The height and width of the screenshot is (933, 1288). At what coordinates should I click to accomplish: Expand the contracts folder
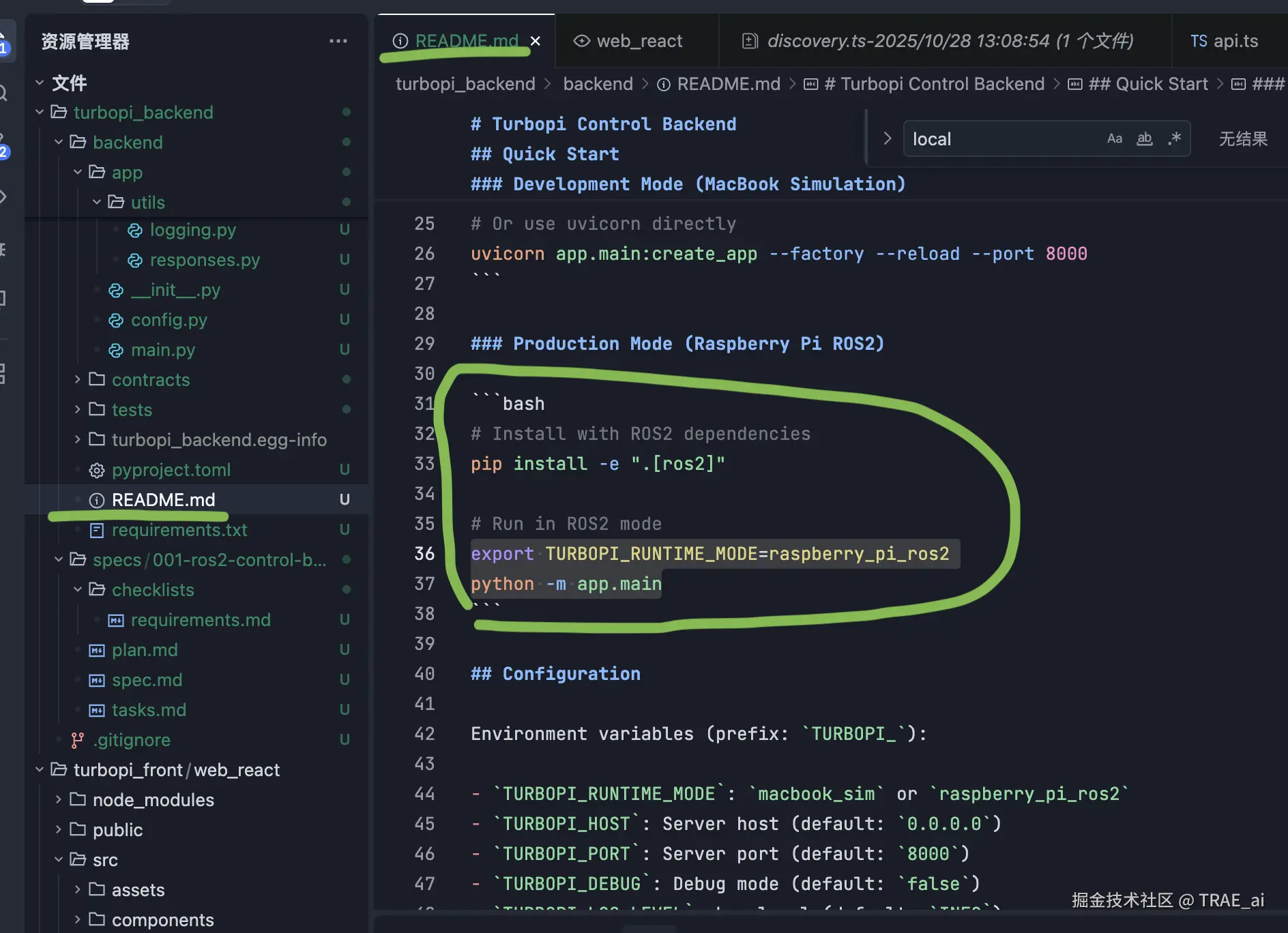[x=78, y=379]
